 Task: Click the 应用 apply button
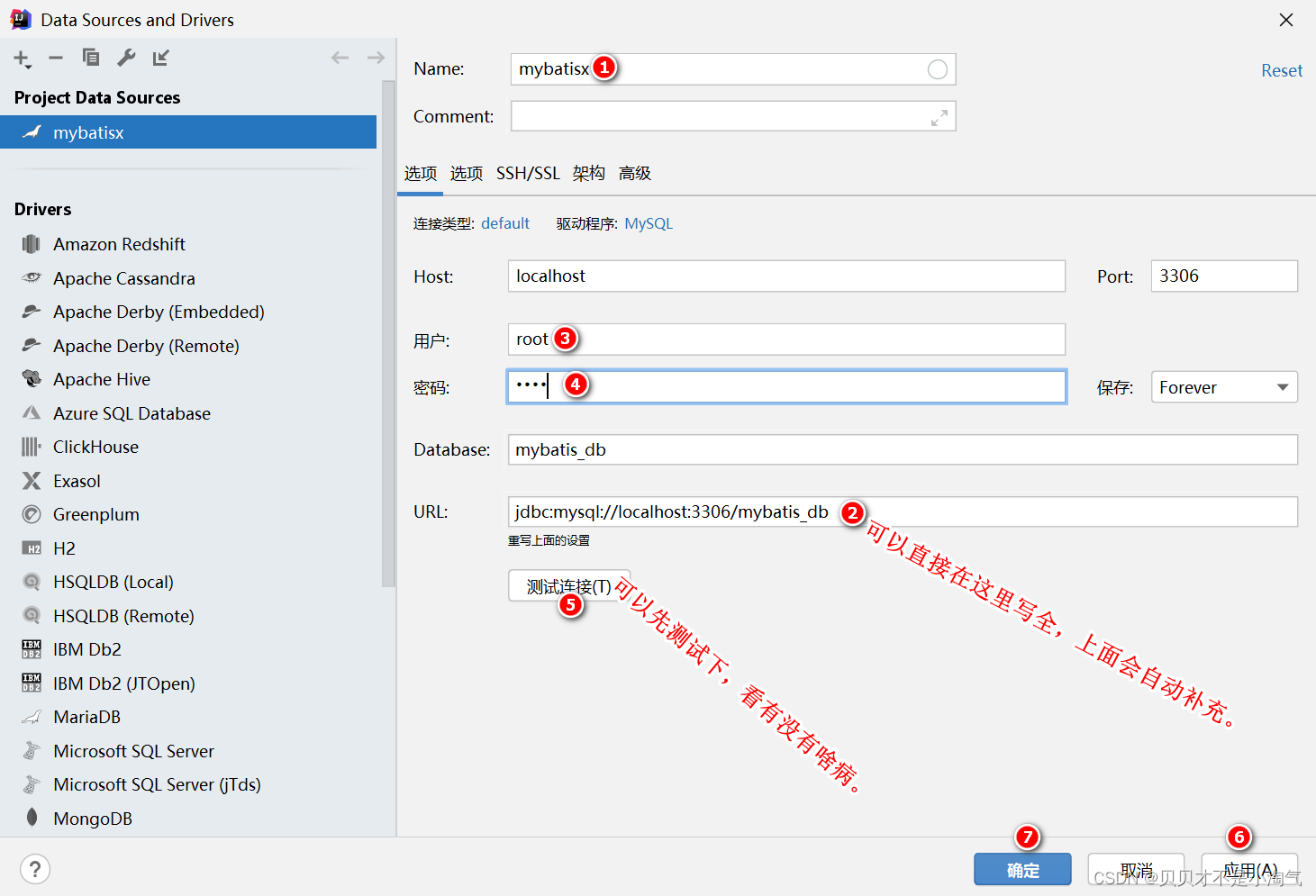[x=1250, y=870]
